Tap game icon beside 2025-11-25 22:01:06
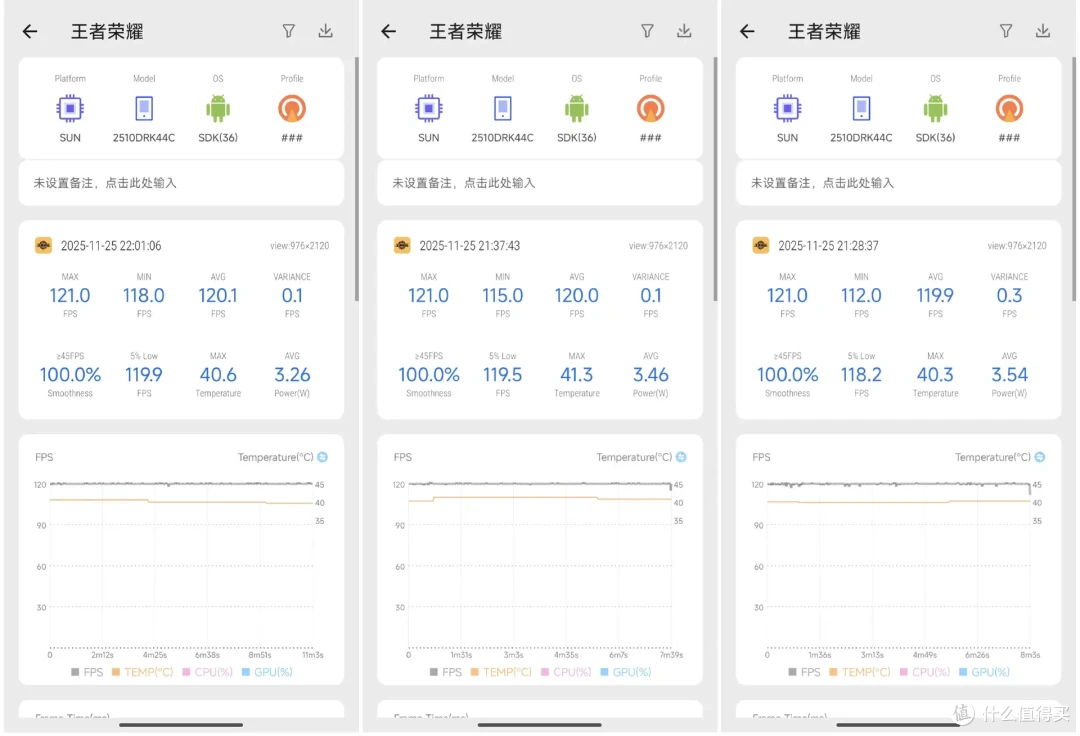 [x=43, y=245]
